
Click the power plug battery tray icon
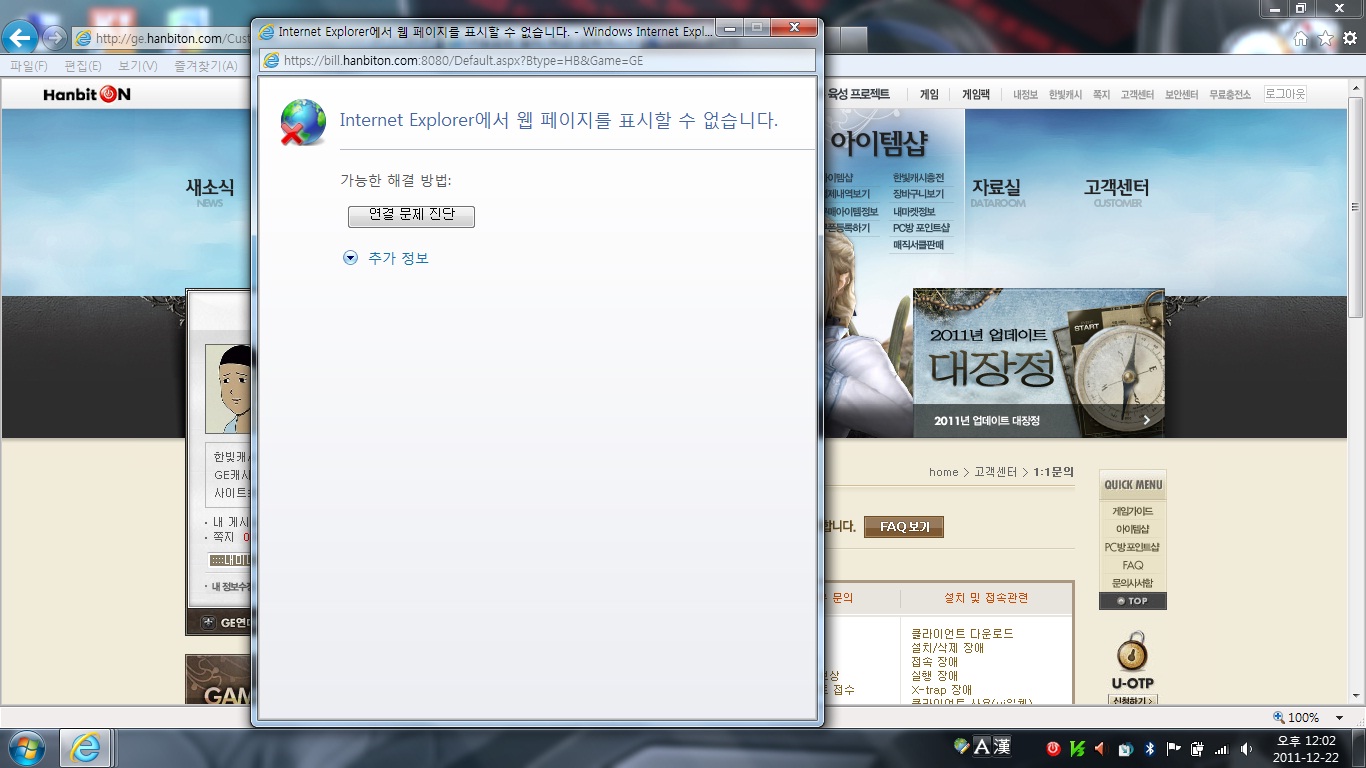click(x=1197, y=748)
